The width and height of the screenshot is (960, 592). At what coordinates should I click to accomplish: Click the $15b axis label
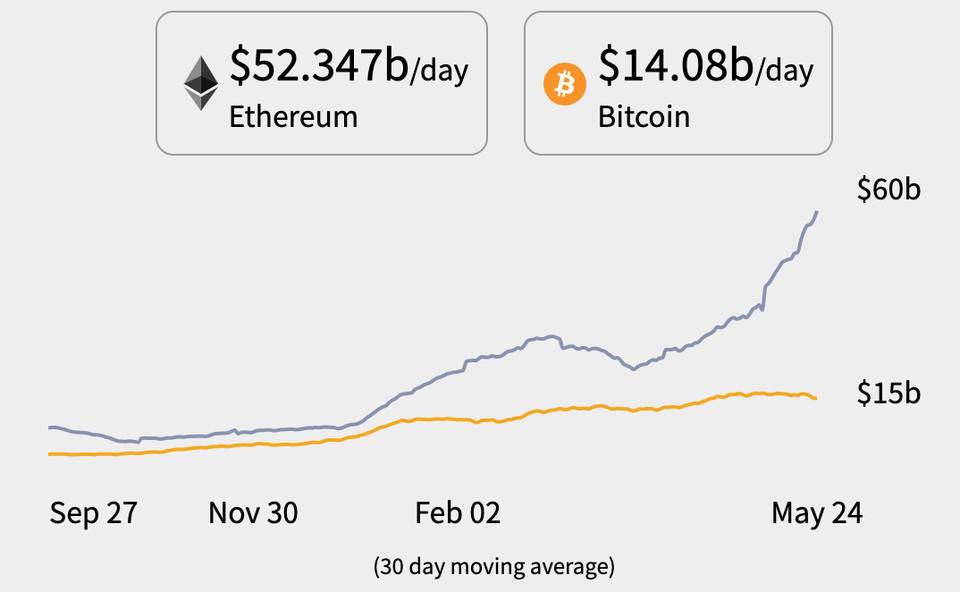888,392
